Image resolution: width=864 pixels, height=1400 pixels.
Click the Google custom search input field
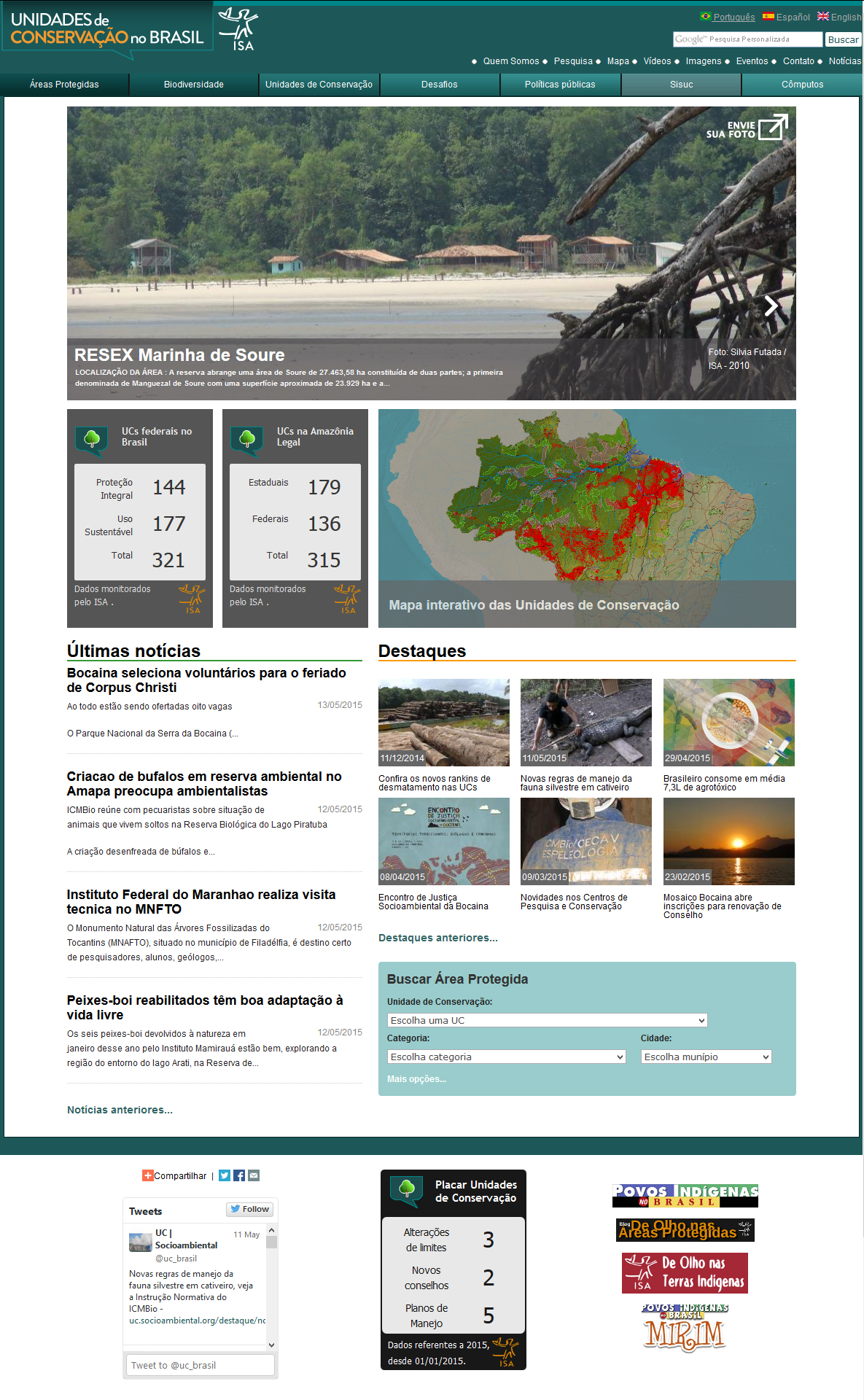pyautogui.click(x=747, y=39)
